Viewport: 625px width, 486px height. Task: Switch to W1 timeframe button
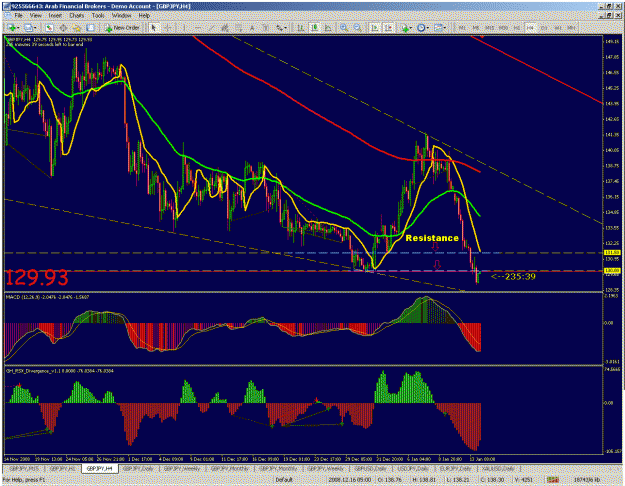pyautogui.click(x=558, y=28)
